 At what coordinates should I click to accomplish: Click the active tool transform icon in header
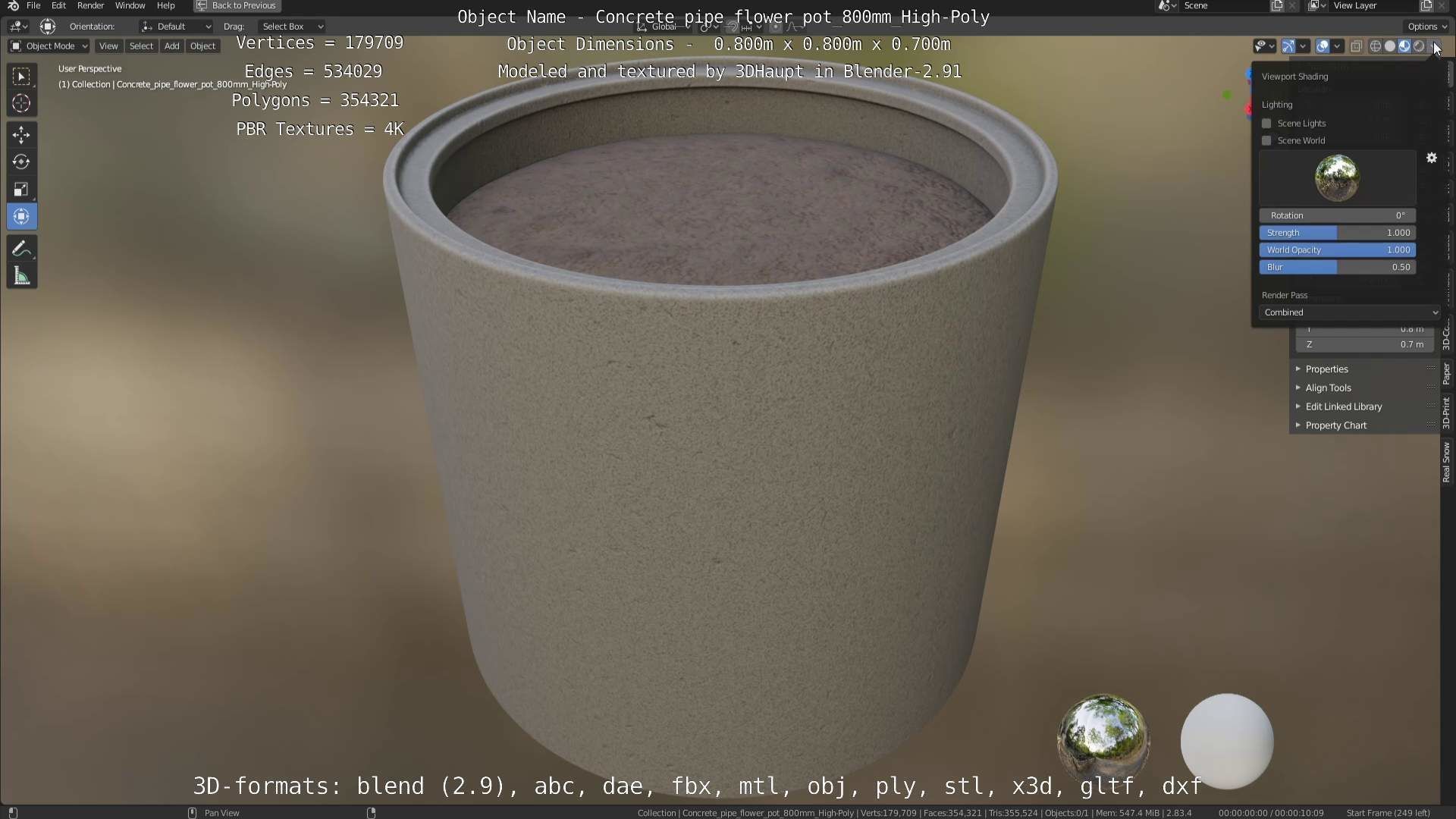48,27
